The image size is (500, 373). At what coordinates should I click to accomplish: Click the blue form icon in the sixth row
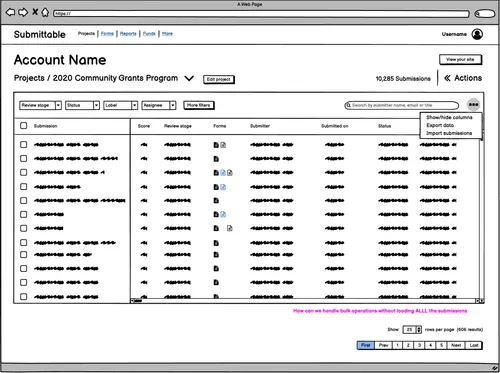coord(223,214)
